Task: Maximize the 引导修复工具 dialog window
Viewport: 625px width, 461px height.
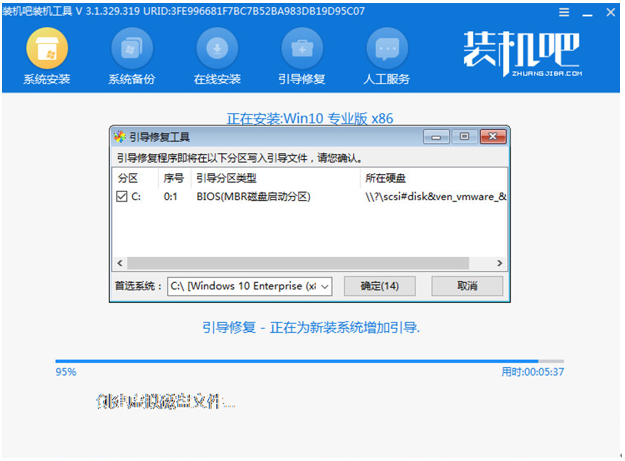Action: (x=464, y=137)
